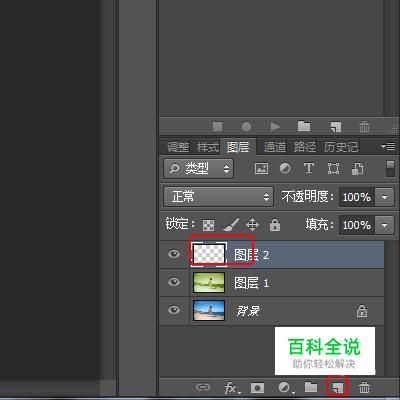Screen dimensions: 400x400
Task: Open the 不透明度 slider arrow
Action: (384, 197)
